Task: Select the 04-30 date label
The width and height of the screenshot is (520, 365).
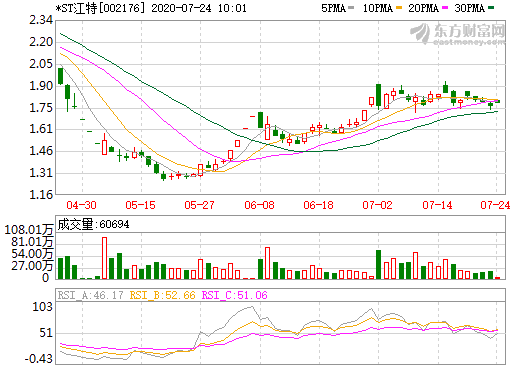Action: 82,205
